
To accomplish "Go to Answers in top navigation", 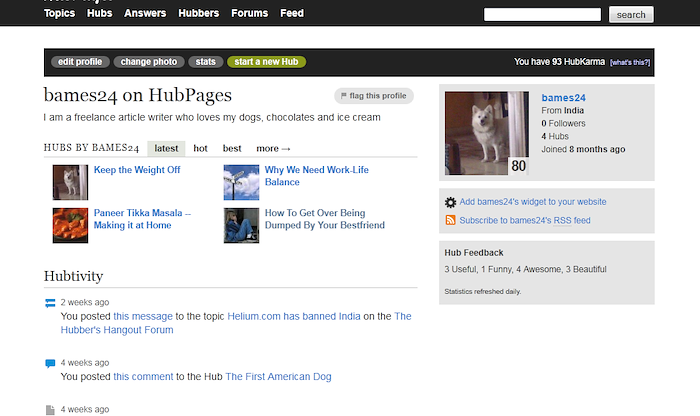I will coord(145,13).
